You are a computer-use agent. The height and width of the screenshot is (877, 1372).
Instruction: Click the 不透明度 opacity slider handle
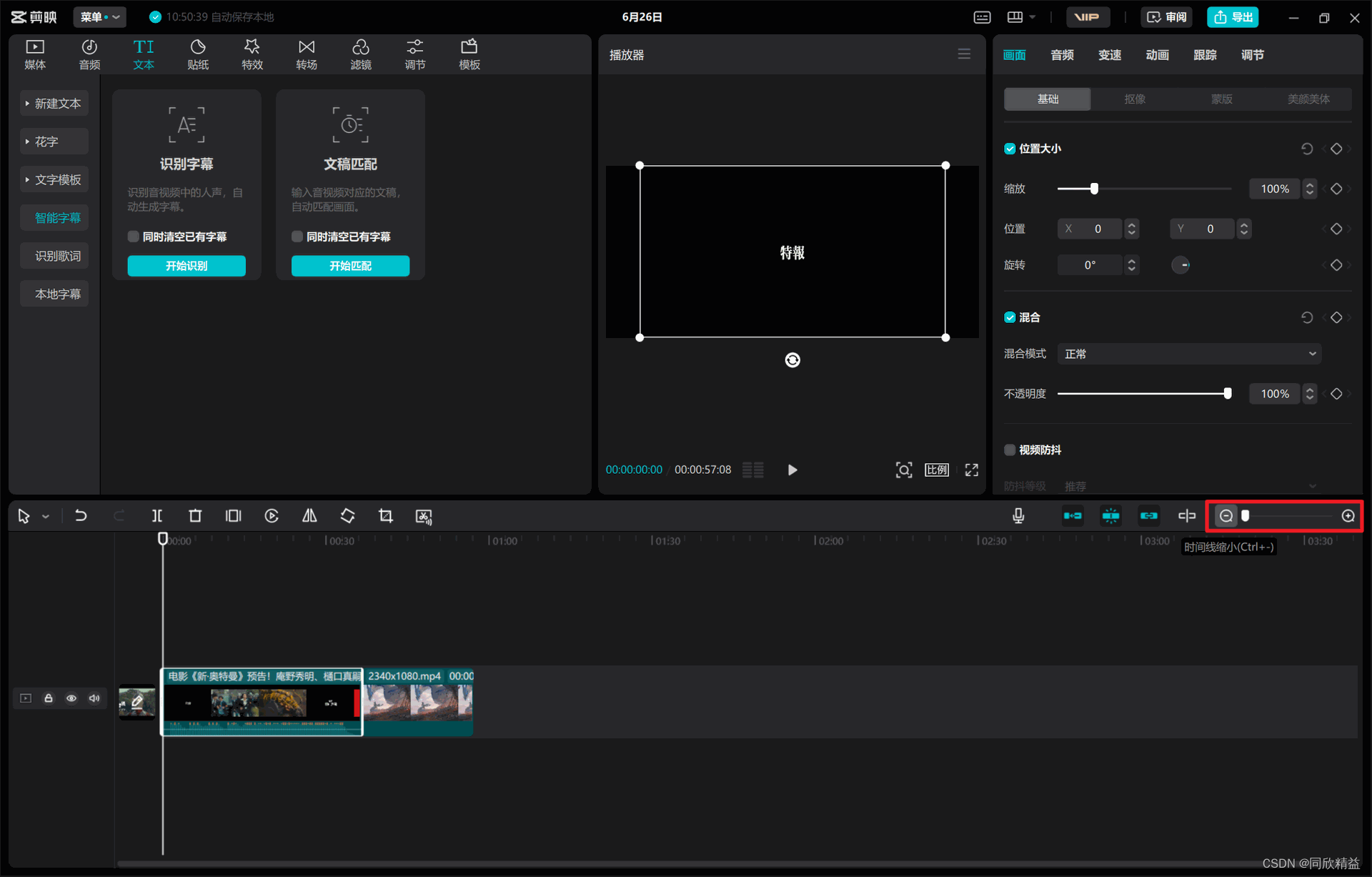(x=1228, y=394)
